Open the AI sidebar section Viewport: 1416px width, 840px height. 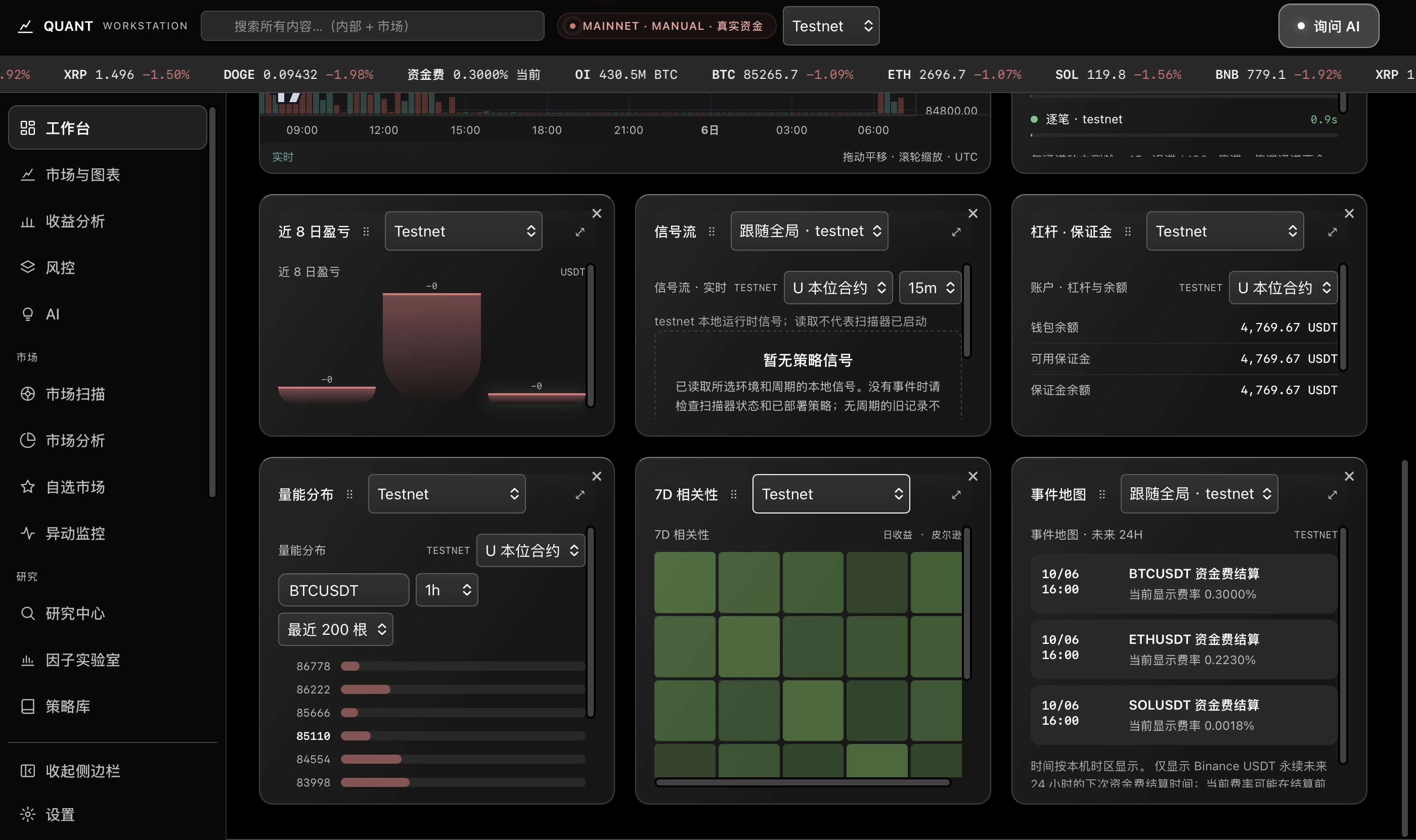[x=108, y=313]
